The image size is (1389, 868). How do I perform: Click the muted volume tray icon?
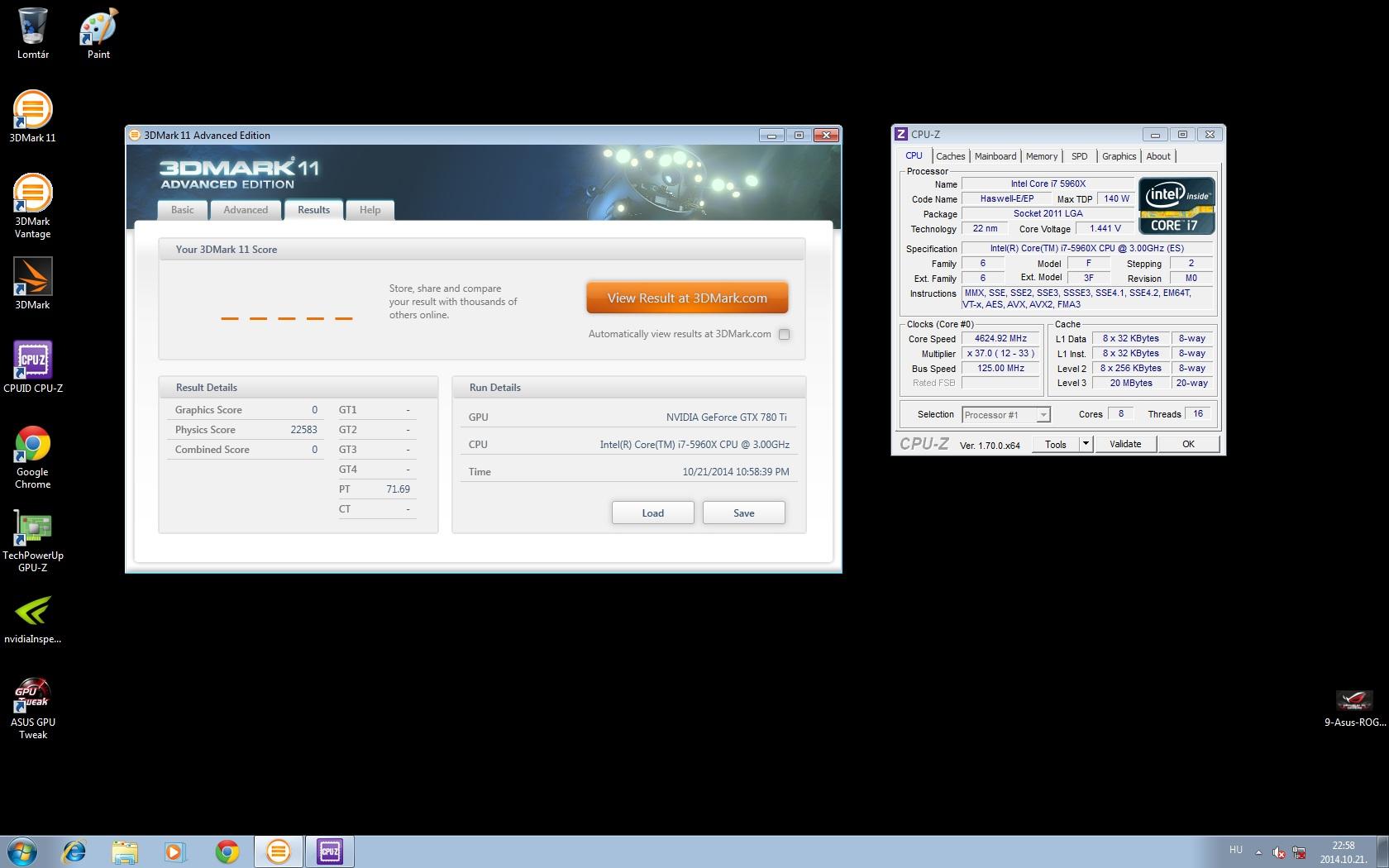(1279, 852)
